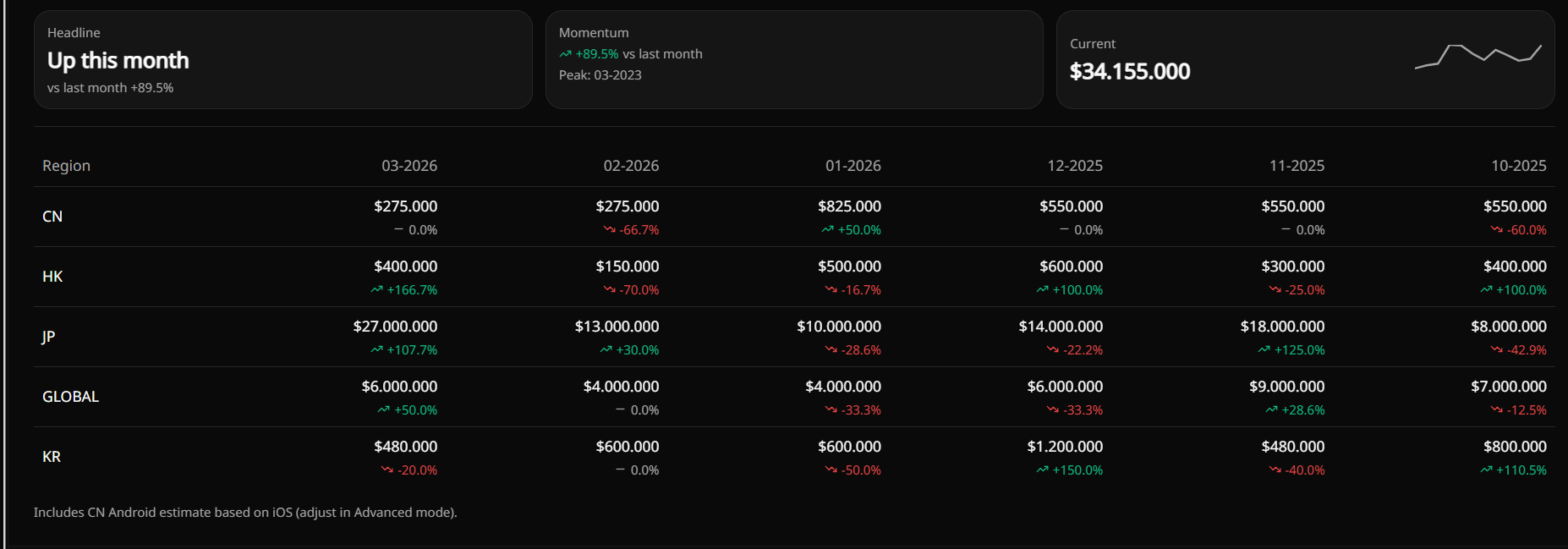Screen dimensions: 1568x549
Task: Click the $1.200.000 KR value
Action: 1065,447
